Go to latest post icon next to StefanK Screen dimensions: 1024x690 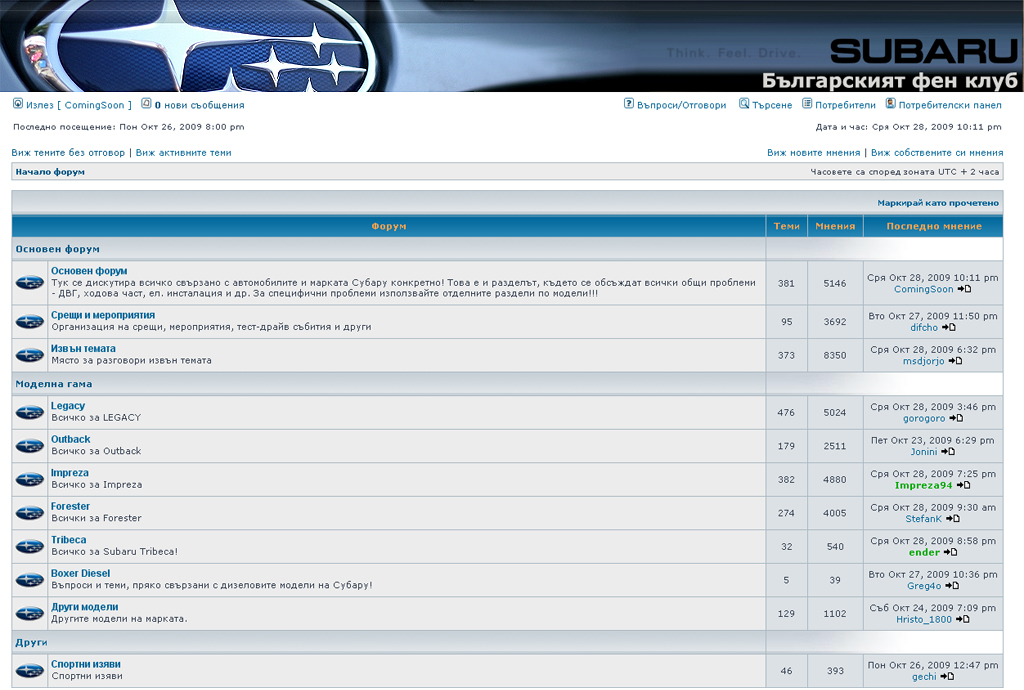[953, 519]
